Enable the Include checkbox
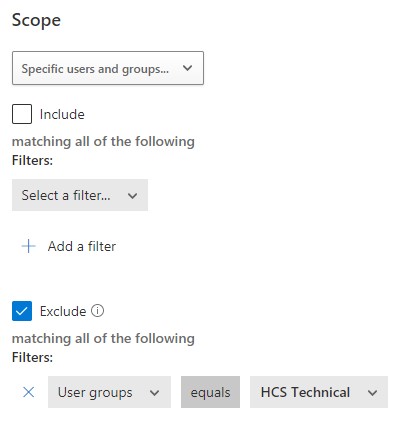Viewport: 406px width, 423px height. tap(22, 114)
